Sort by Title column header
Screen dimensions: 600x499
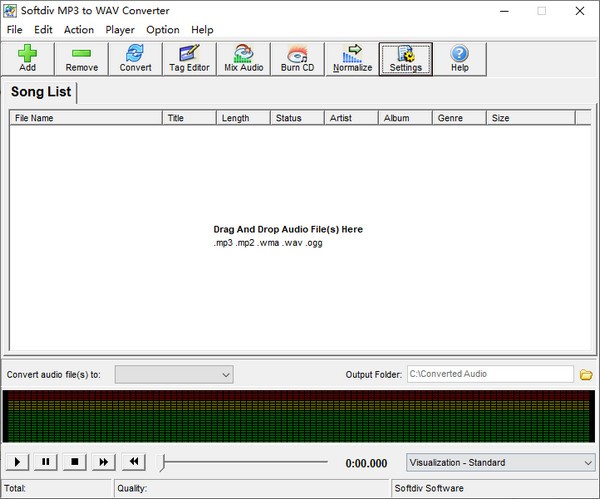click(x=189, y=118)
